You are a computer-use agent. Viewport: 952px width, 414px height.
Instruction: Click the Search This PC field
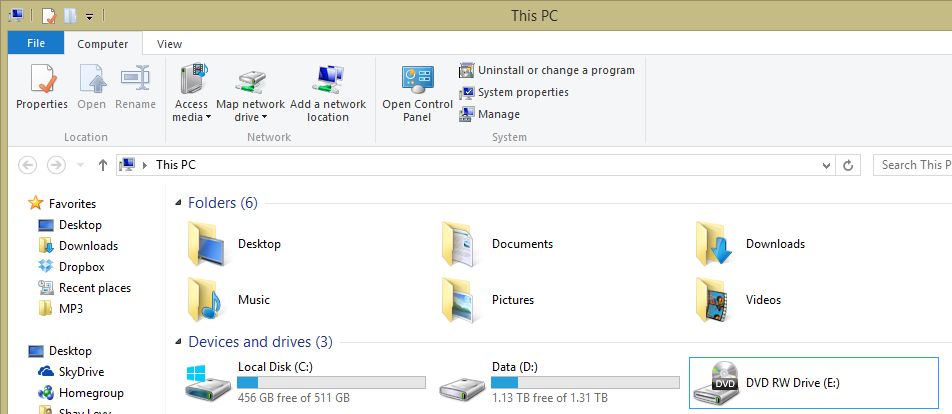(912, 165)
